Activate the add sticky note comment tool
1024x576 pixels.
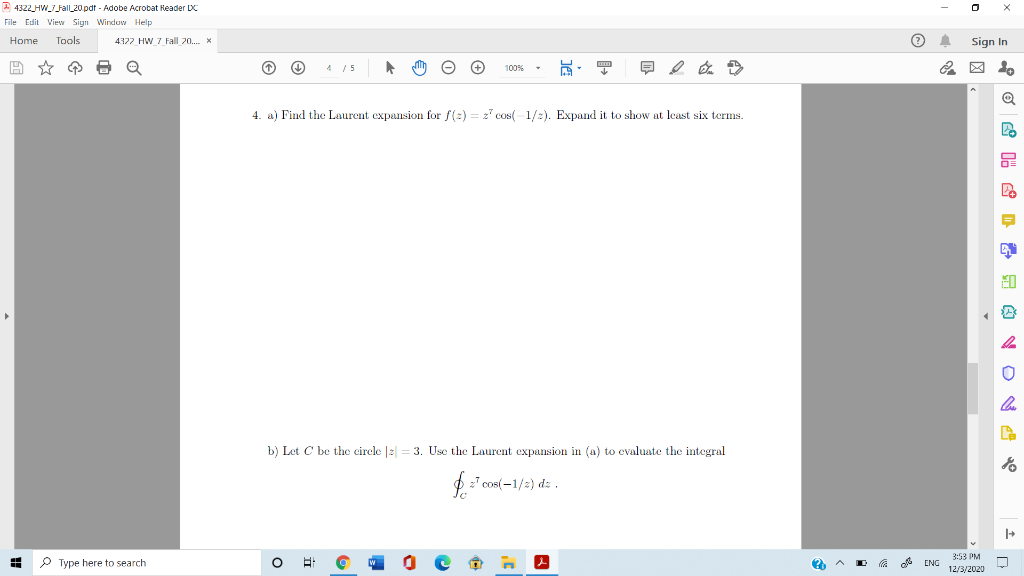(x=647, y=67)
